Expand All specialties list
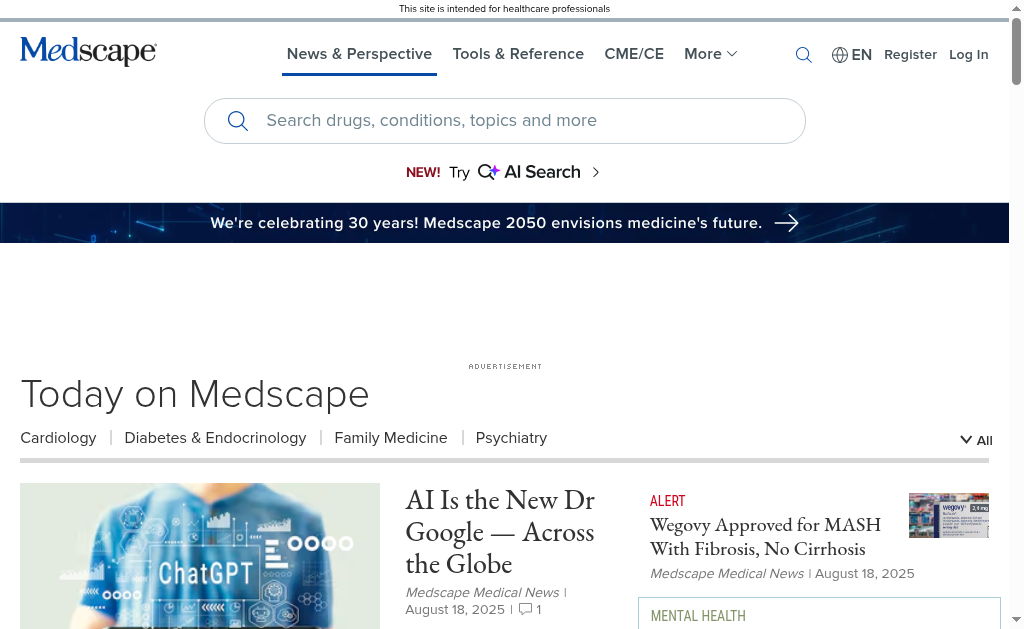The image size is (1024, 629). [x=976, y=440]
